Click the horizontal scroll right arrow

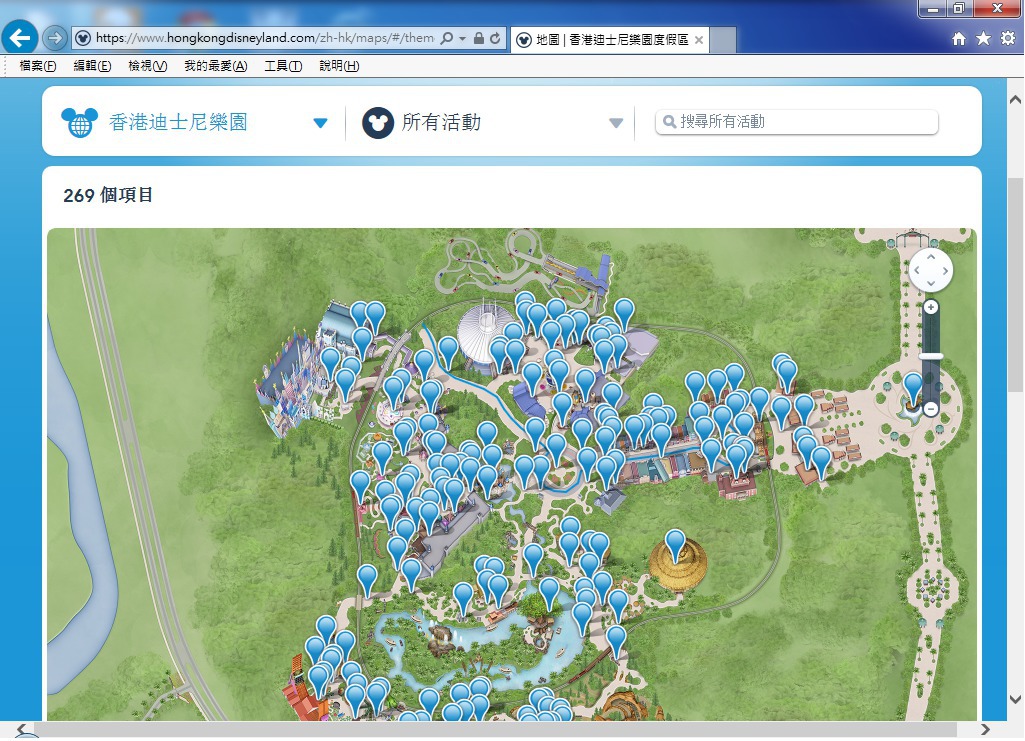click(x=985, y=729)
